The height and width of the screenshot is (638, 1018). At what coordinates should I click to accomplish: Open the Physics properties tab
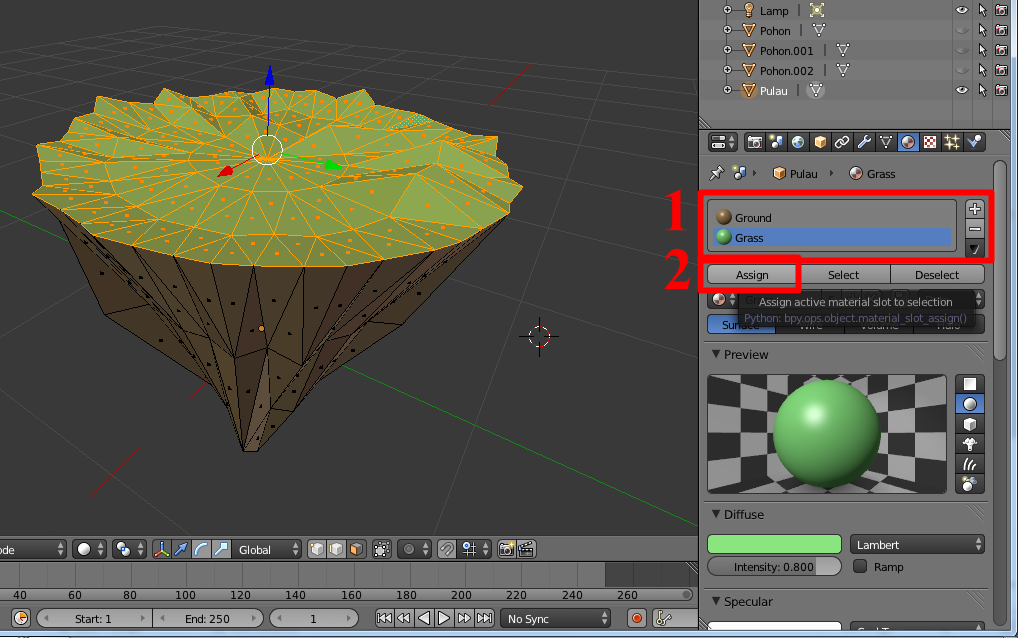tap(973, 141)
